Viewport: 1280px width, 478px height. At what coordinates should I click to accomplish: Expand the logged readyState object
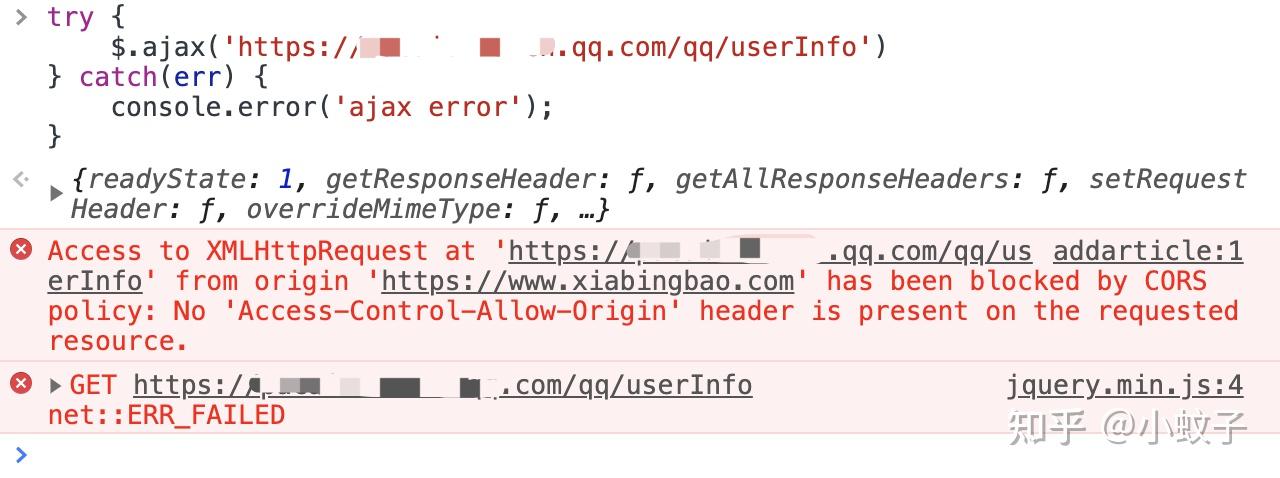coord(56,193)
